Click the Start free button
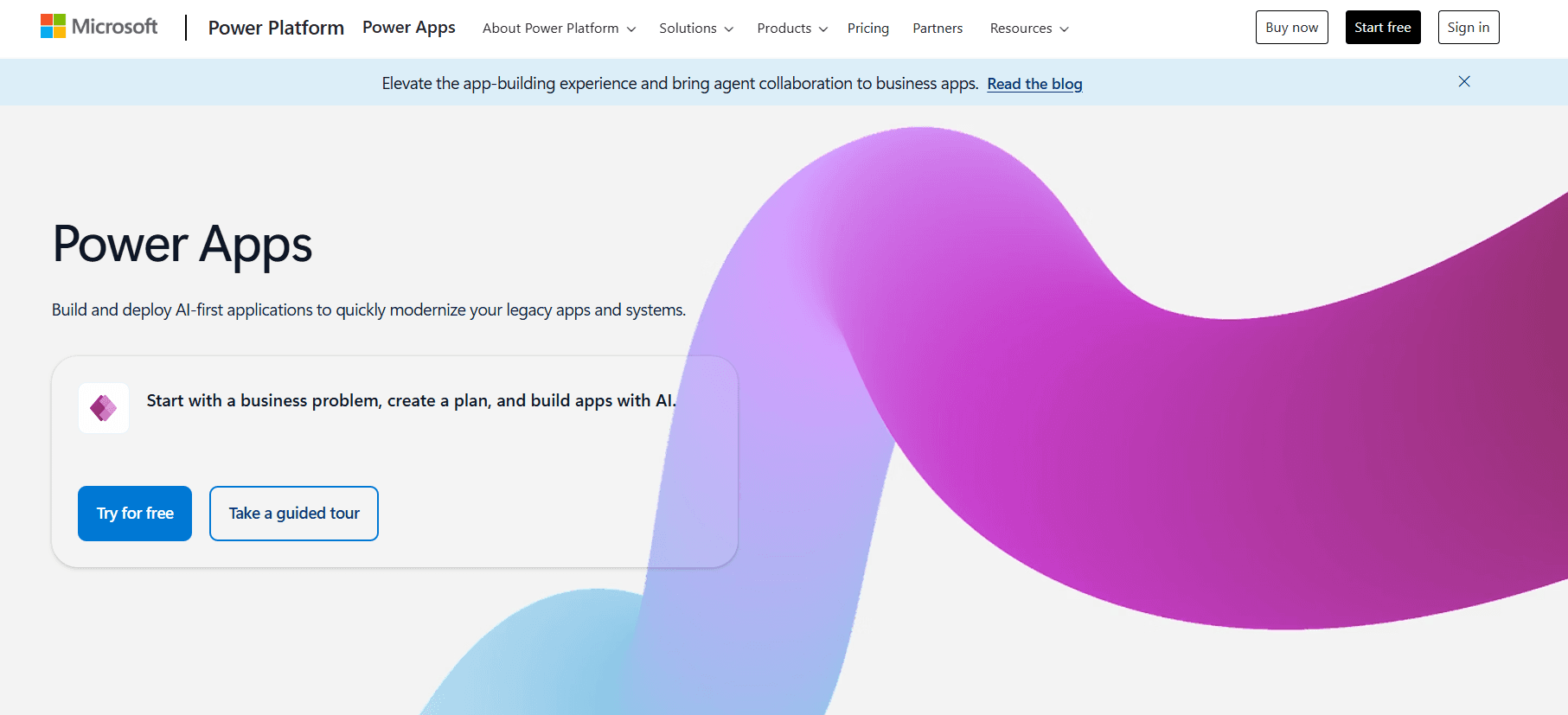 (x=1383, y=28)
